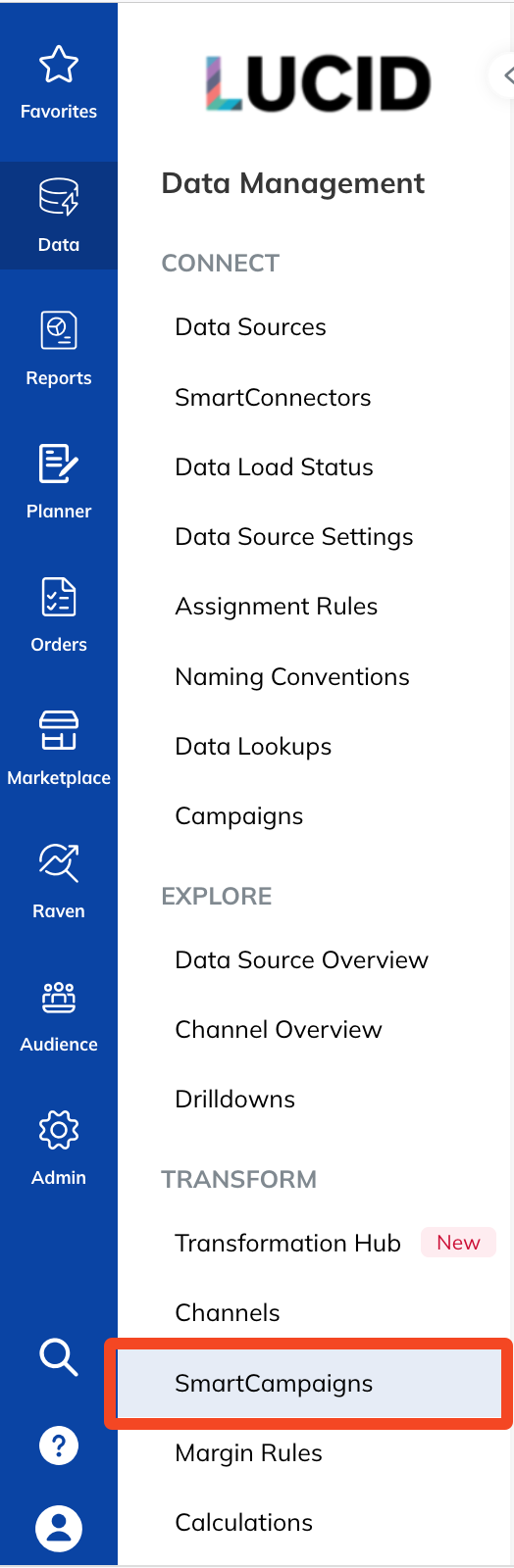This screenshot has height=1568, width=514.
Task: Open the user profile avatar icon
Action: pos(59,1529)
